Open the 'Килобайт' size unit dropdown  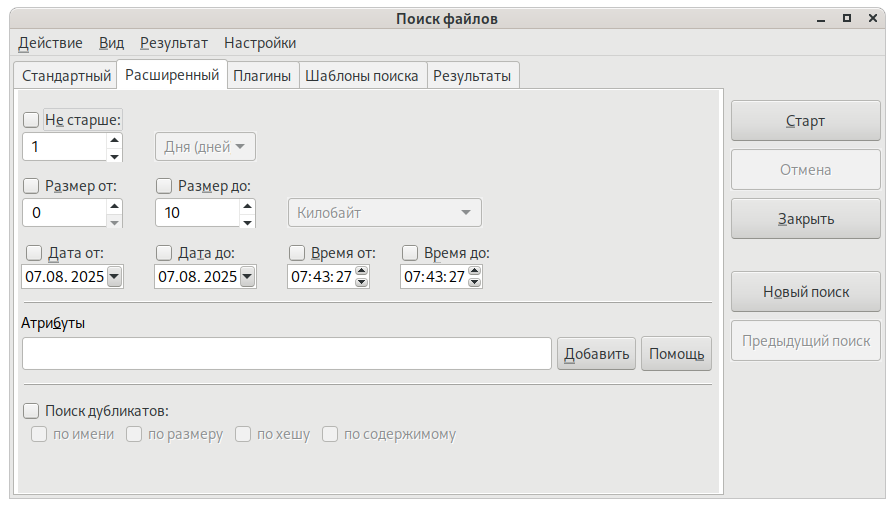coord(384,213)
